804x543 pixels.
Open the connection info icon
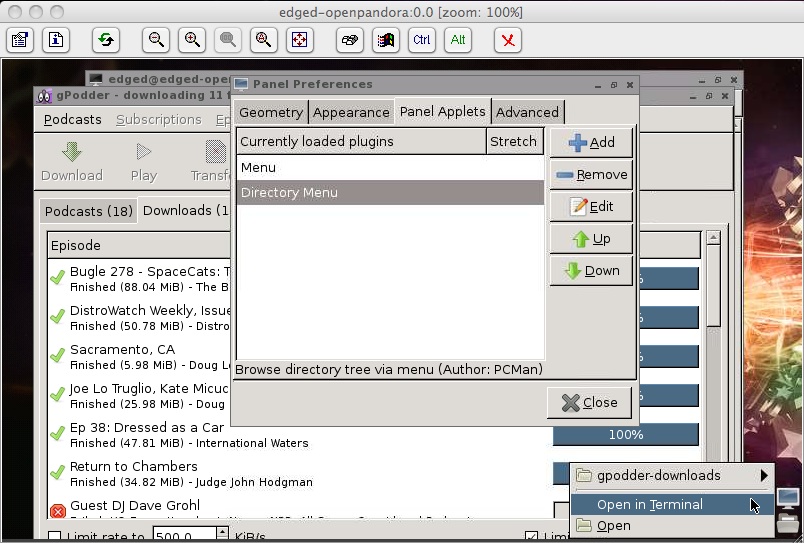point(56,40)
